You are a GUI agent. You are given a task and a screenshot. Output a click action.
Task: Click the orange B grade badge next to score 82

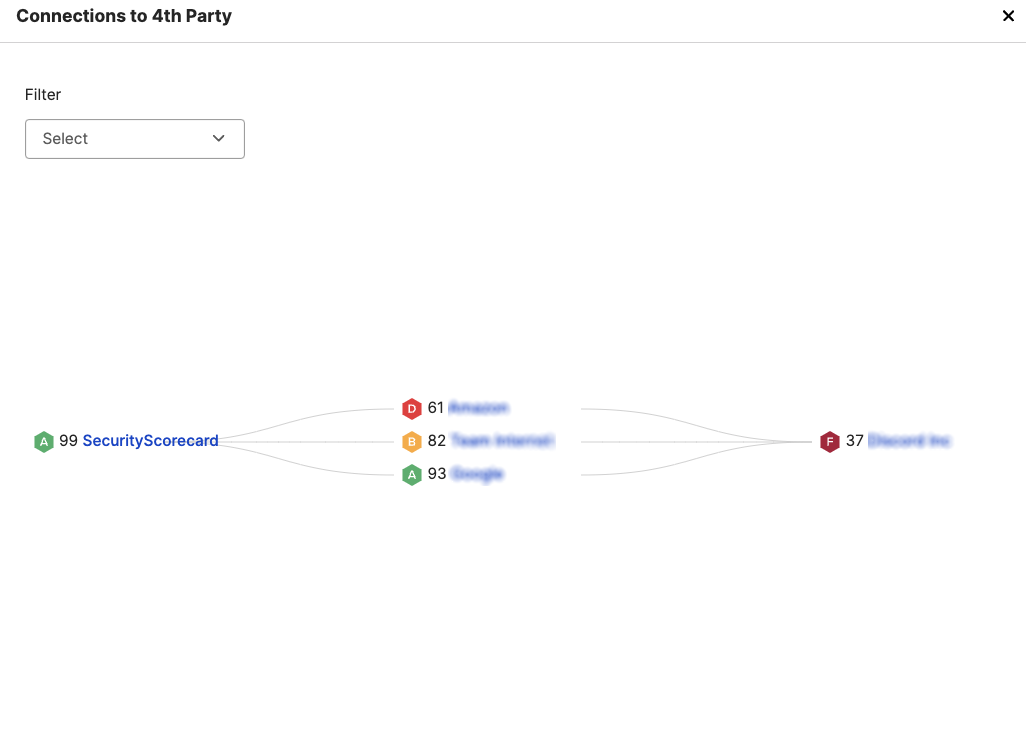pos(411,441)
